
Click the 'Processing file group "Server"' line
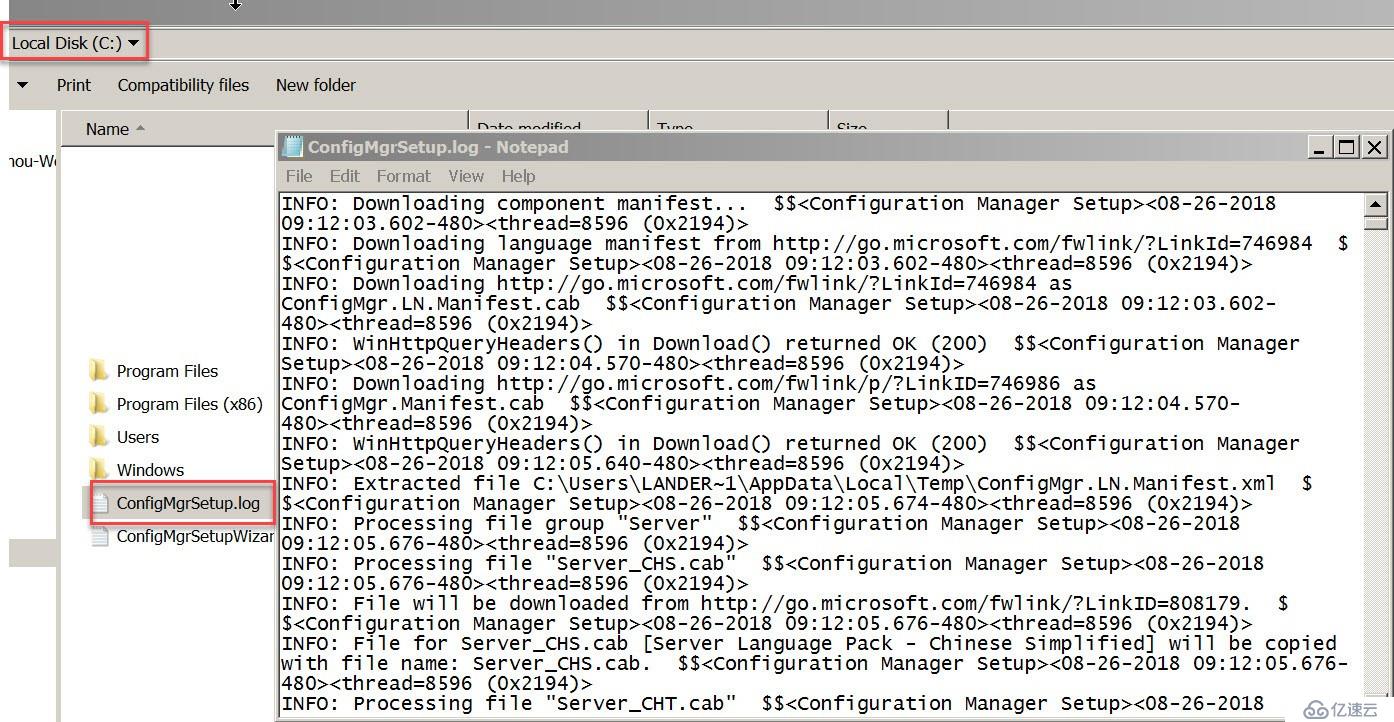(x=760, y=524)
